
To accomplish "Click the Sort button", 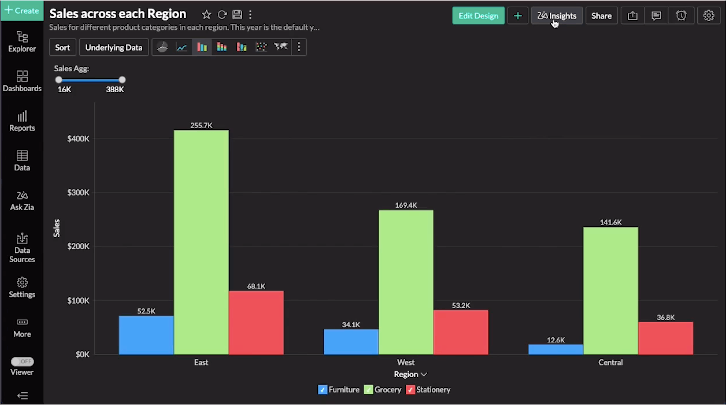I will click(63, 47).
